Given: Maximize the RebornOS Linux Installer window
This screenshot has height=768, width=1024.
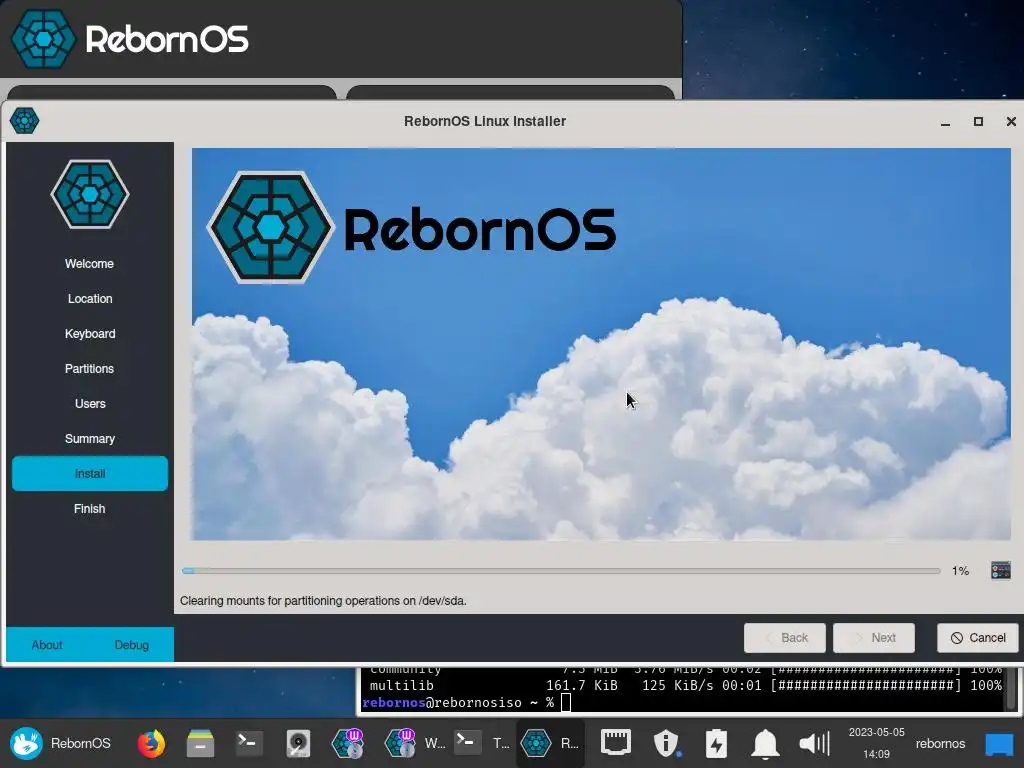Looking at the screenshot, I should pyautogui.click(x=978, y=121).
